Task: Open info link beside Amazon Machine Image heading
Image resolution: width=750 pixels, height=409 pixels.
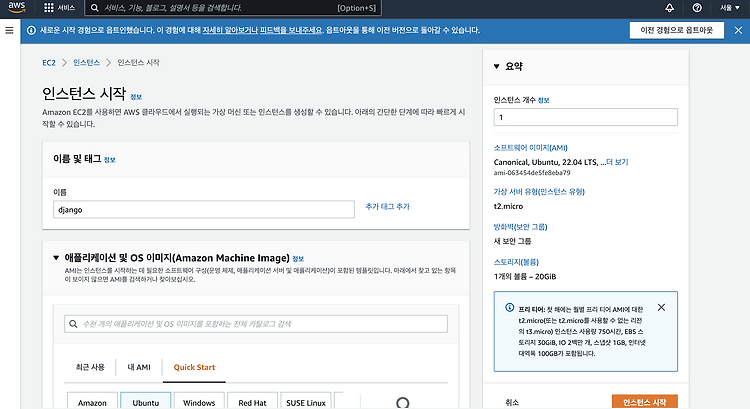Action: [x=298, y=259]
